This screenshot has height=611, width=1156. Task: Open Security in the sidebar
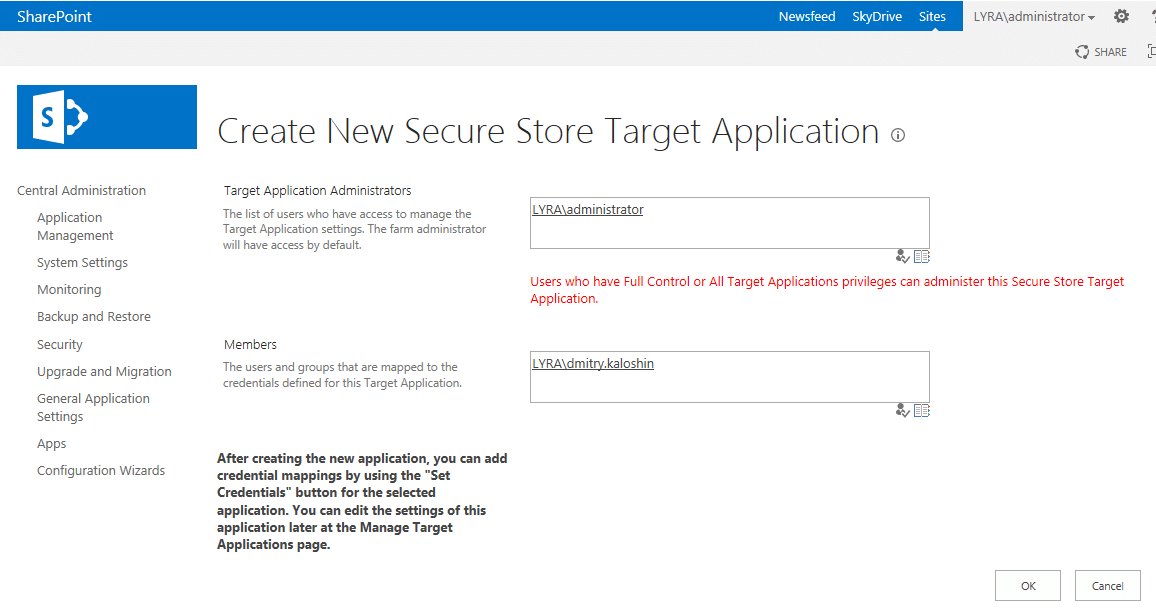tap(60, 344)
